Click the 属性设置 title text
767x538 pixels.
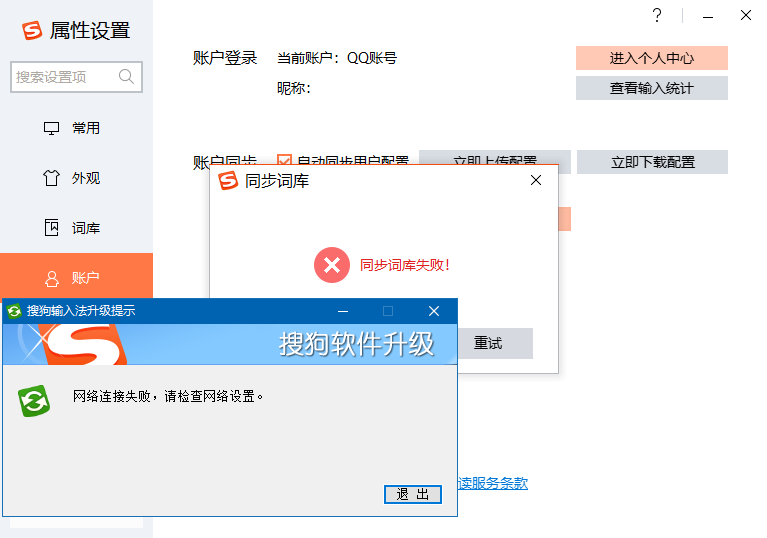click(90, 30)
